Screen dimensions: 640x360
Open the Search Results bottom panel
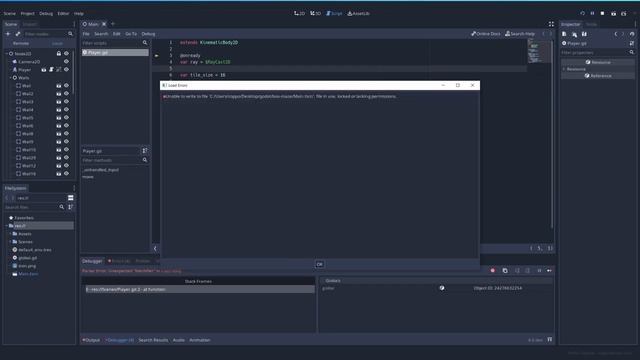click(153, 340)
